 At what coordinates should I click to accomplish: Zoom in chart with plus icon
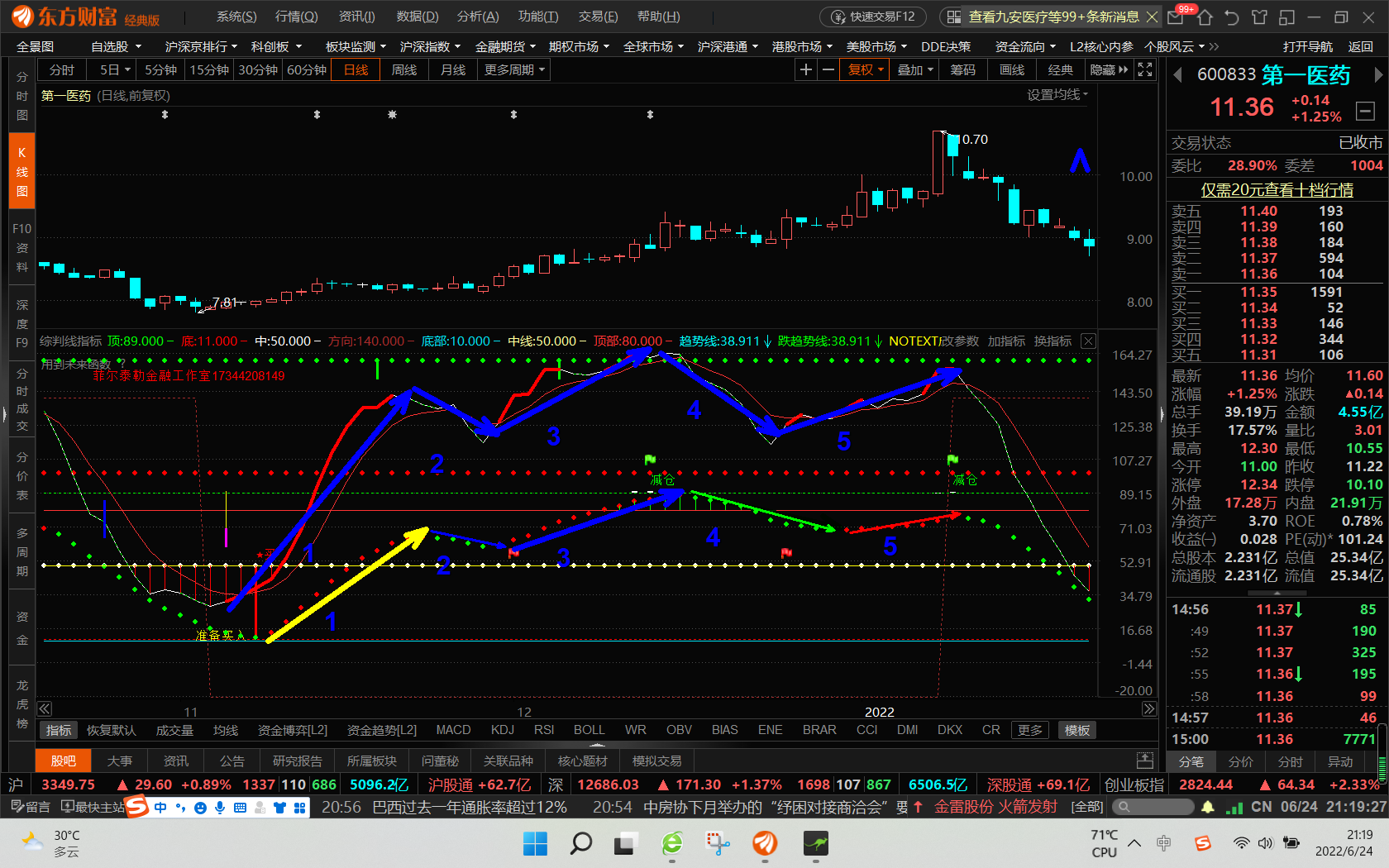pos(806,70)
